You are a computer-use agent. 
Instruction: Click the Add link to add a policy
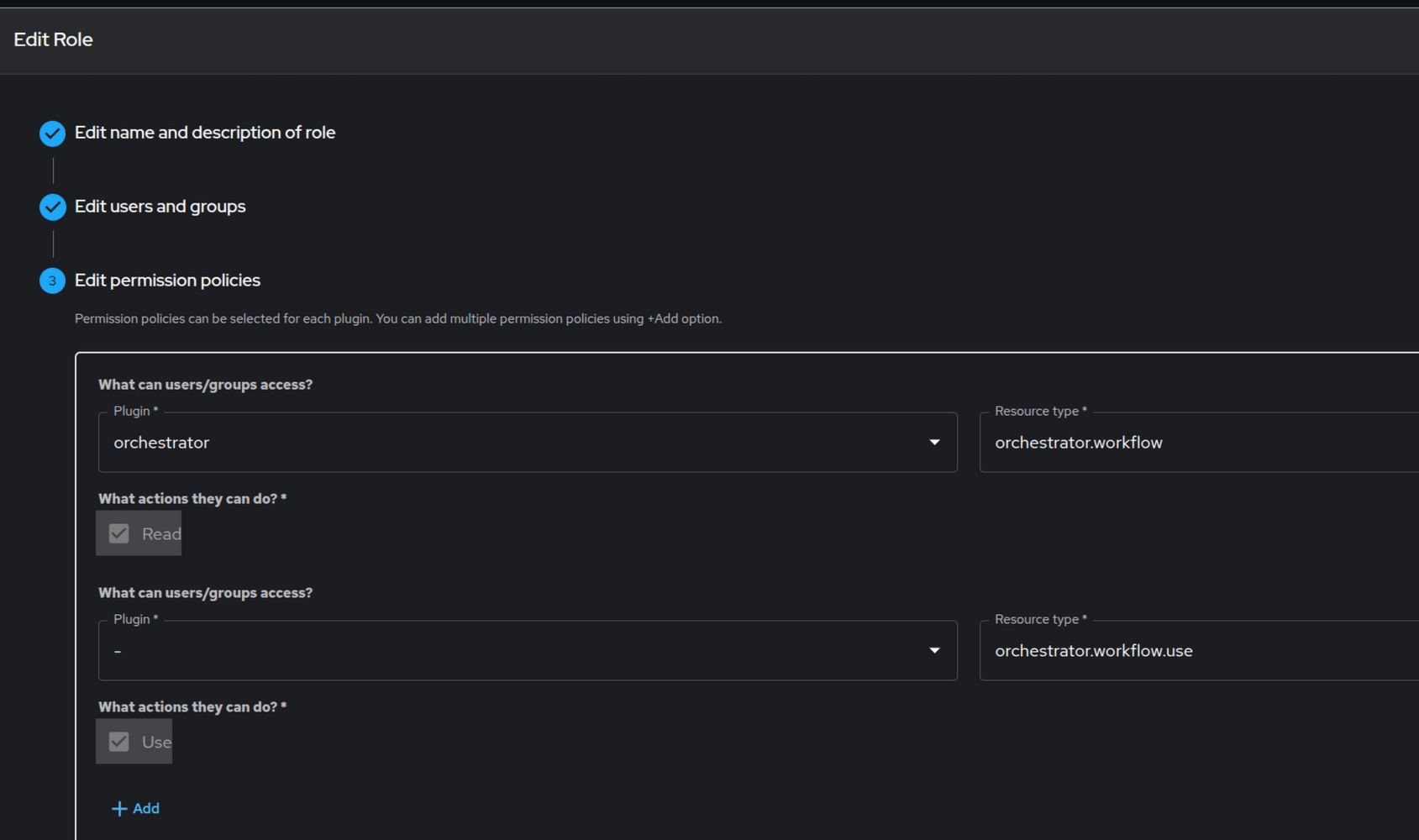point(146,808)
